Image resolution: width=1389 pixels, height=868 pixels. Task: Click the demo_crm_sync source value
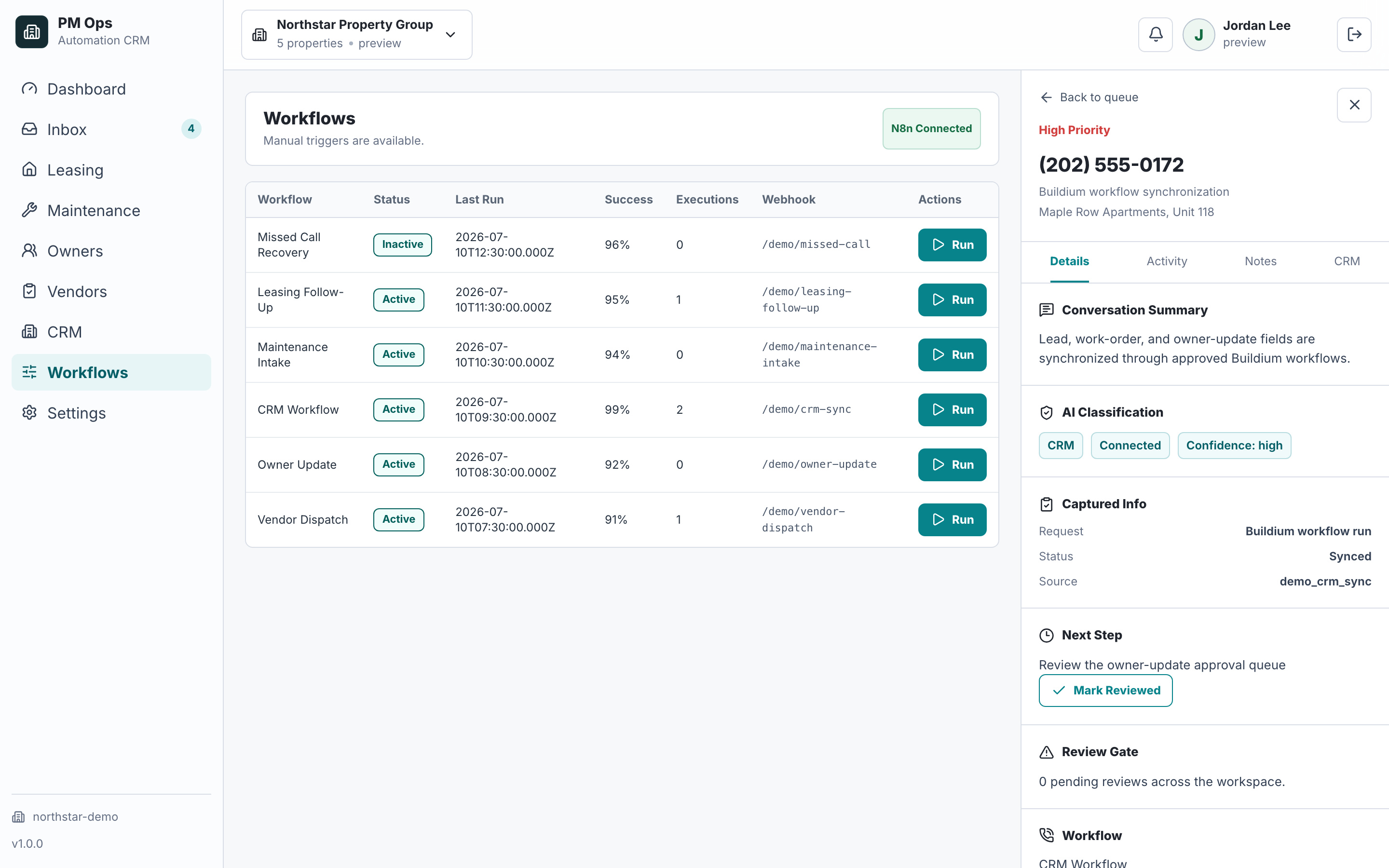[x=1325, y=582]
